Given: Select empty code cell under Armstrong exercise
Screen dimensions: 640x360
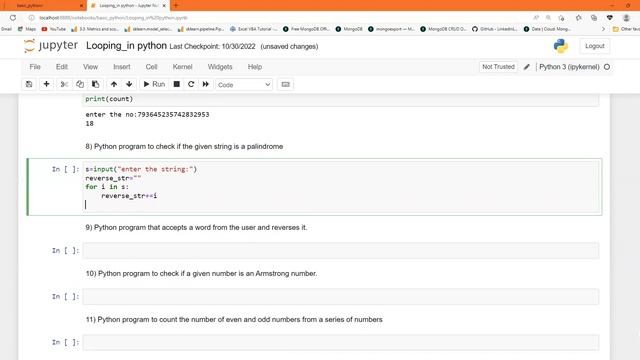Looking at the screenshot, I should click(341, 297).
